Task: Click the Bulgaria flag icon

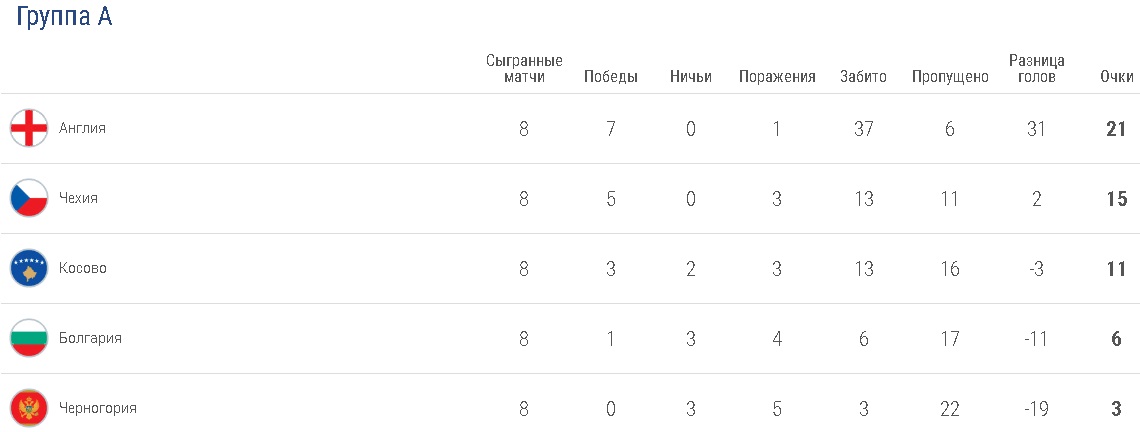Action: click(29, 338)
